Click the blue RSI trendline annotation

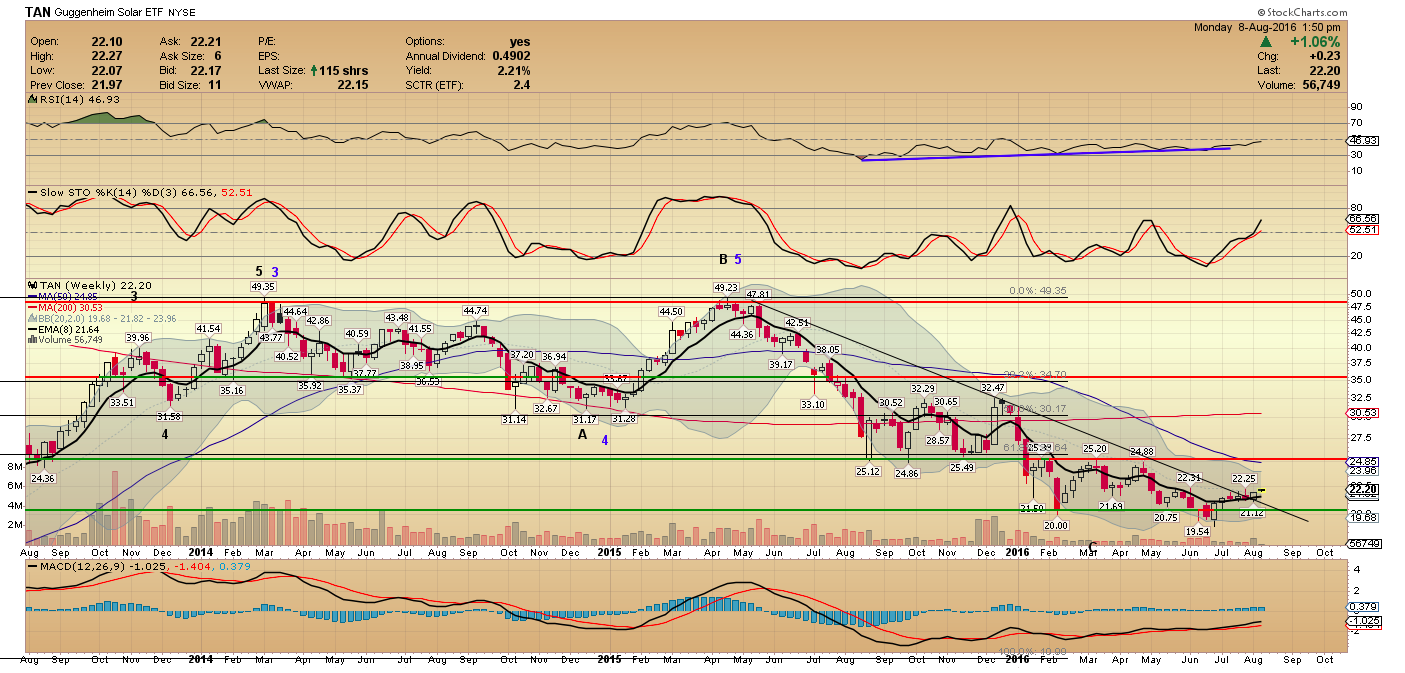pyautogui.click(x=1045, y=154)
